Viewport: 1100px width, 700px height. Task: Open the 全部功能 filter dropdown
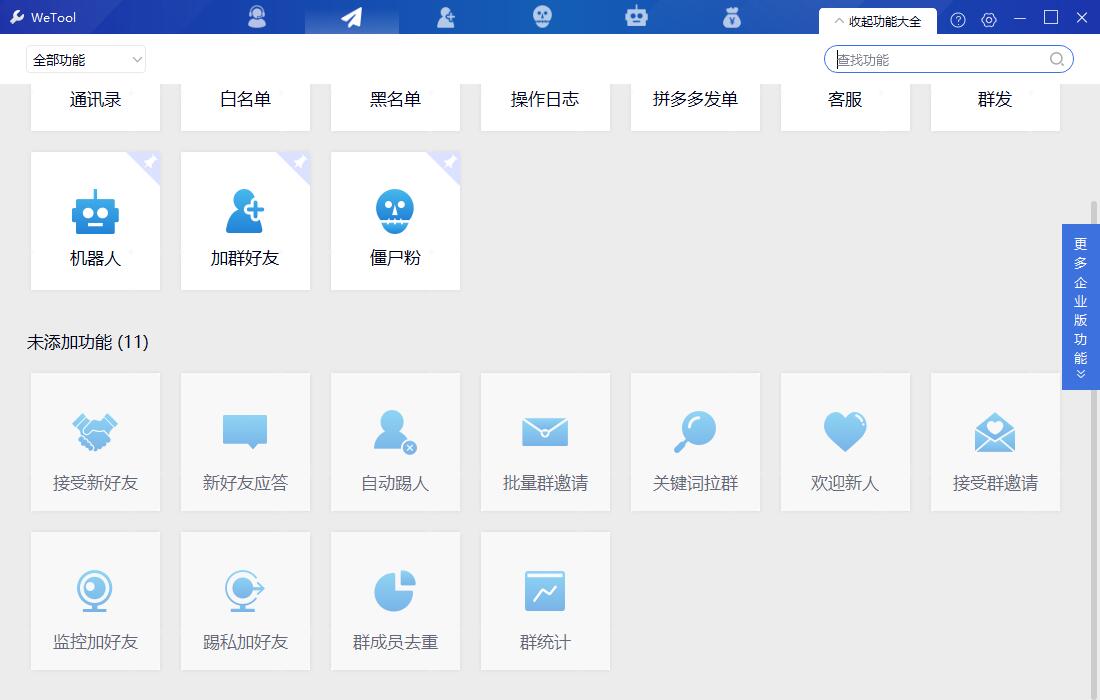86,60
